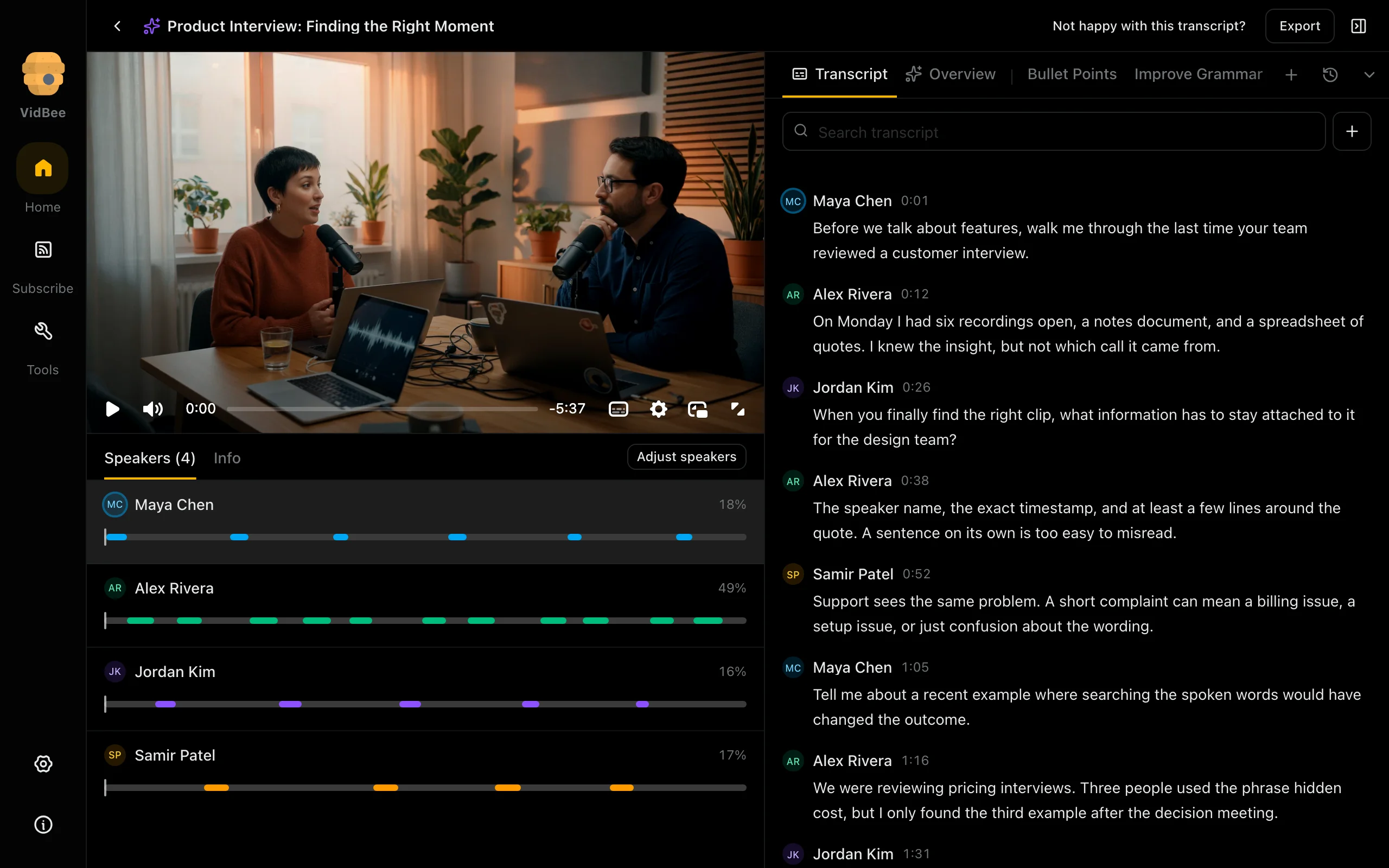Open the version history clock icon
The height and width of the screenshot is (868, 1389).
tap(1330, 75)
